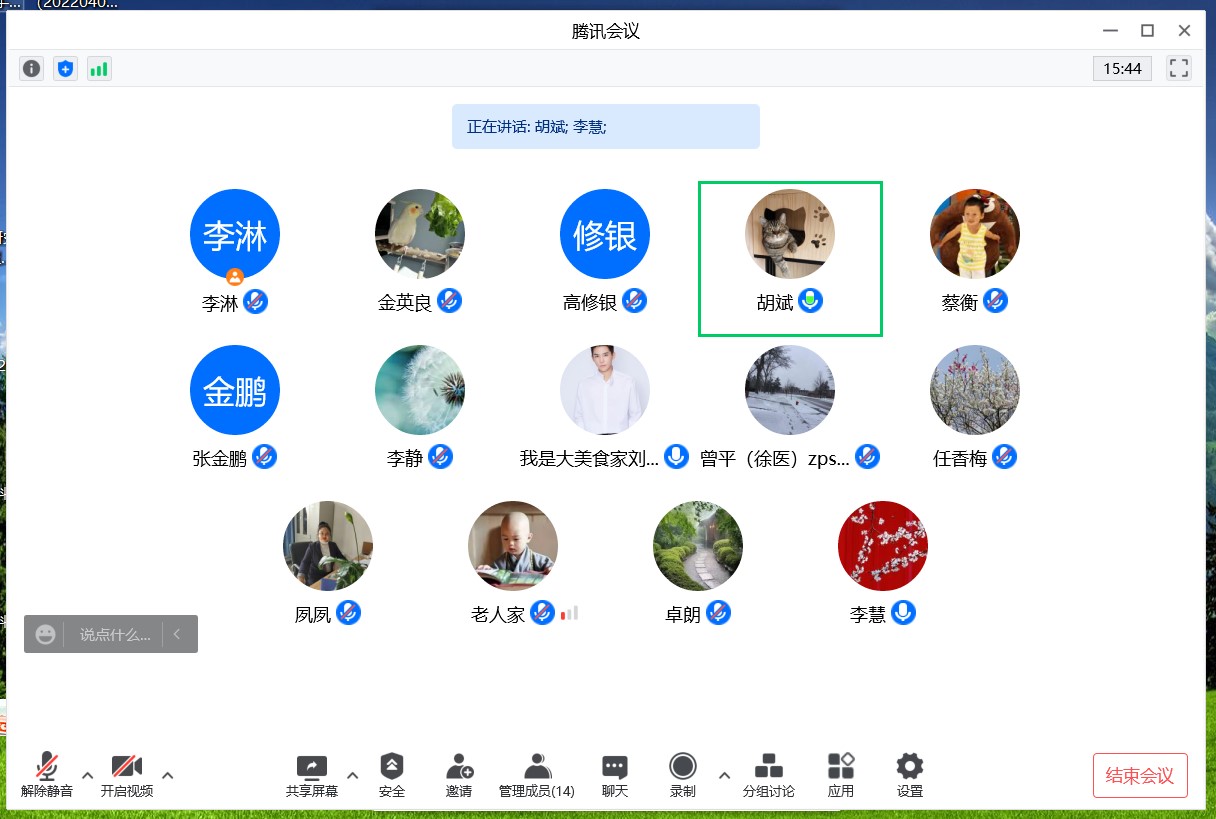Click 李淋's muted microphone icon

[256, 301]
